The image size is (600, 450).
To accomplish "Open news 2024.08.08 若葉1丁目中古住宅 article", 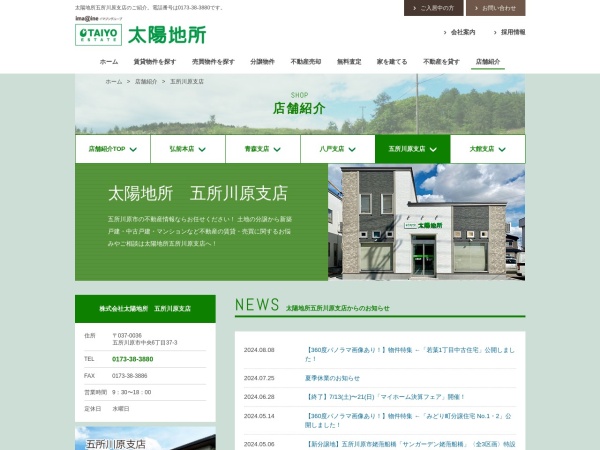I will click(410, 354).
